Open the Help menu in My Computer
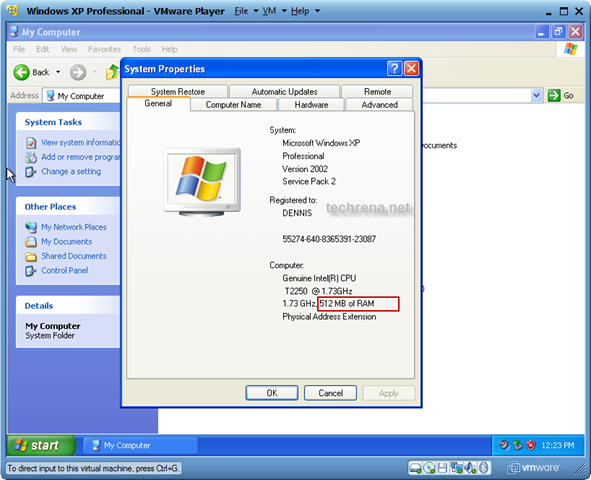 170,49
